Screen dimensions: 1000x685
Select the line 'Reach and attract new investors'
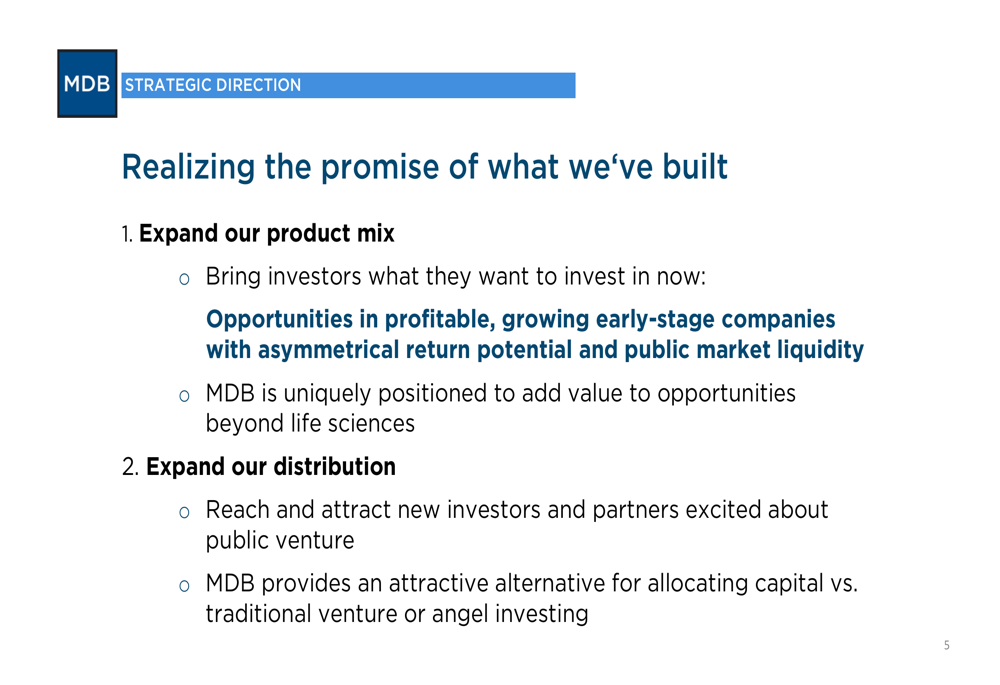pos(516,511)
